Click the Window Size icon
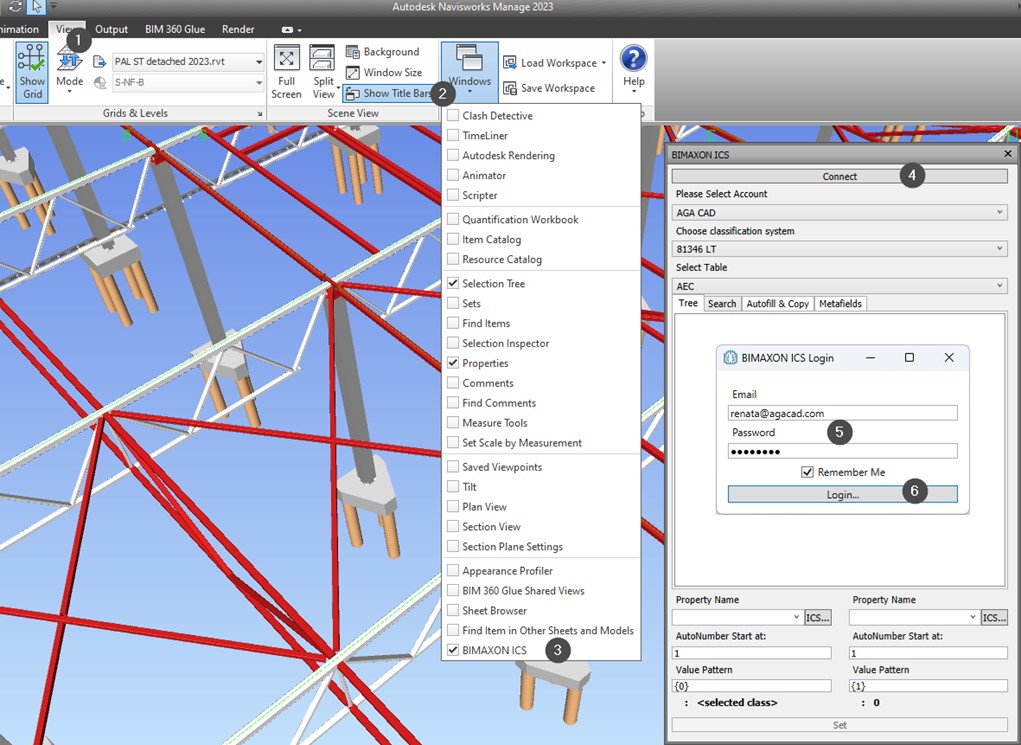This screenshot has width=1021, height=745. (x=352, y=72)
